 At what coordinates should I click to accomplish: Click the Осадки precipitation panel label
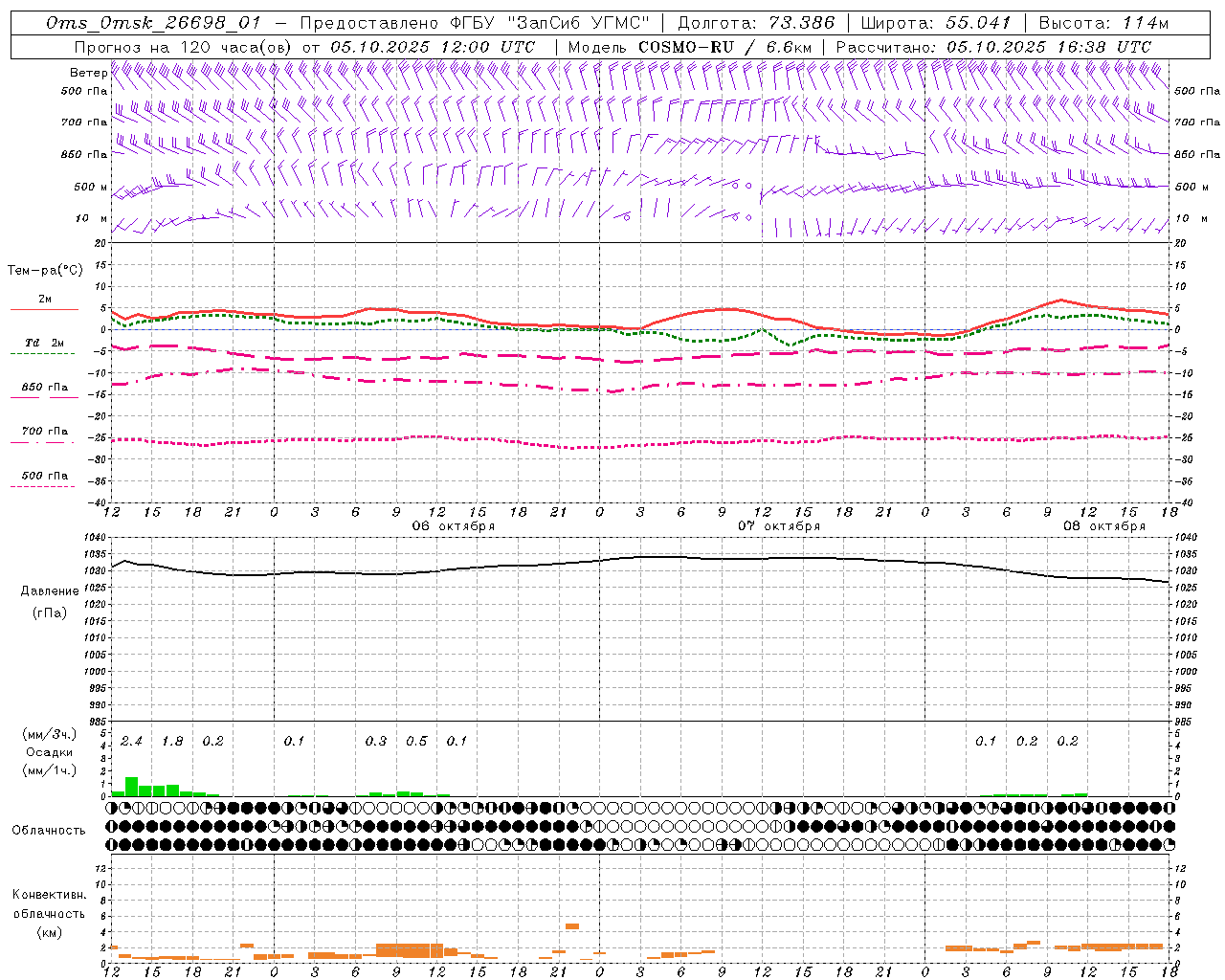49,752
